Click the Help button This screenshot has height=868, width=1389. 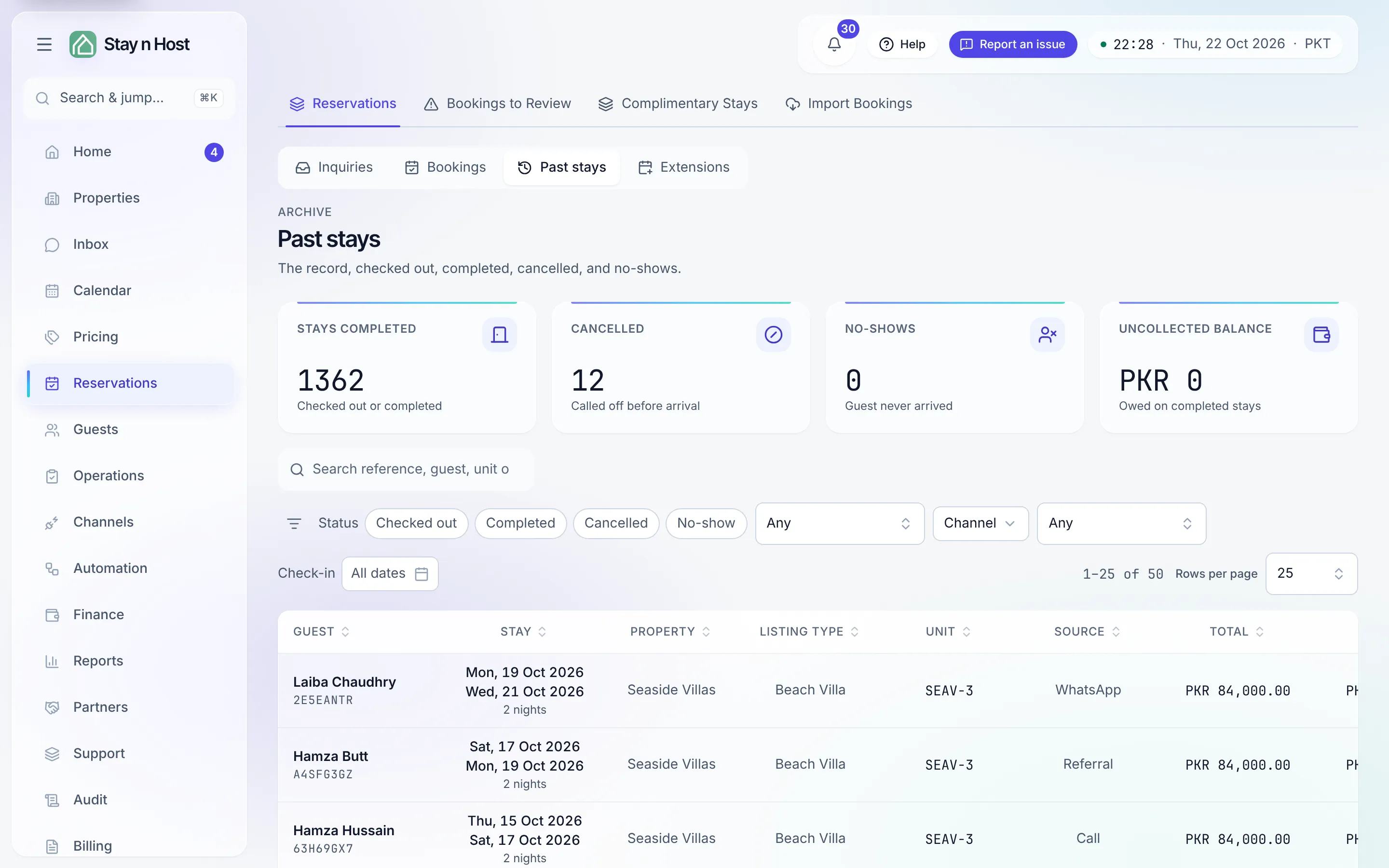tap(902, 44)
